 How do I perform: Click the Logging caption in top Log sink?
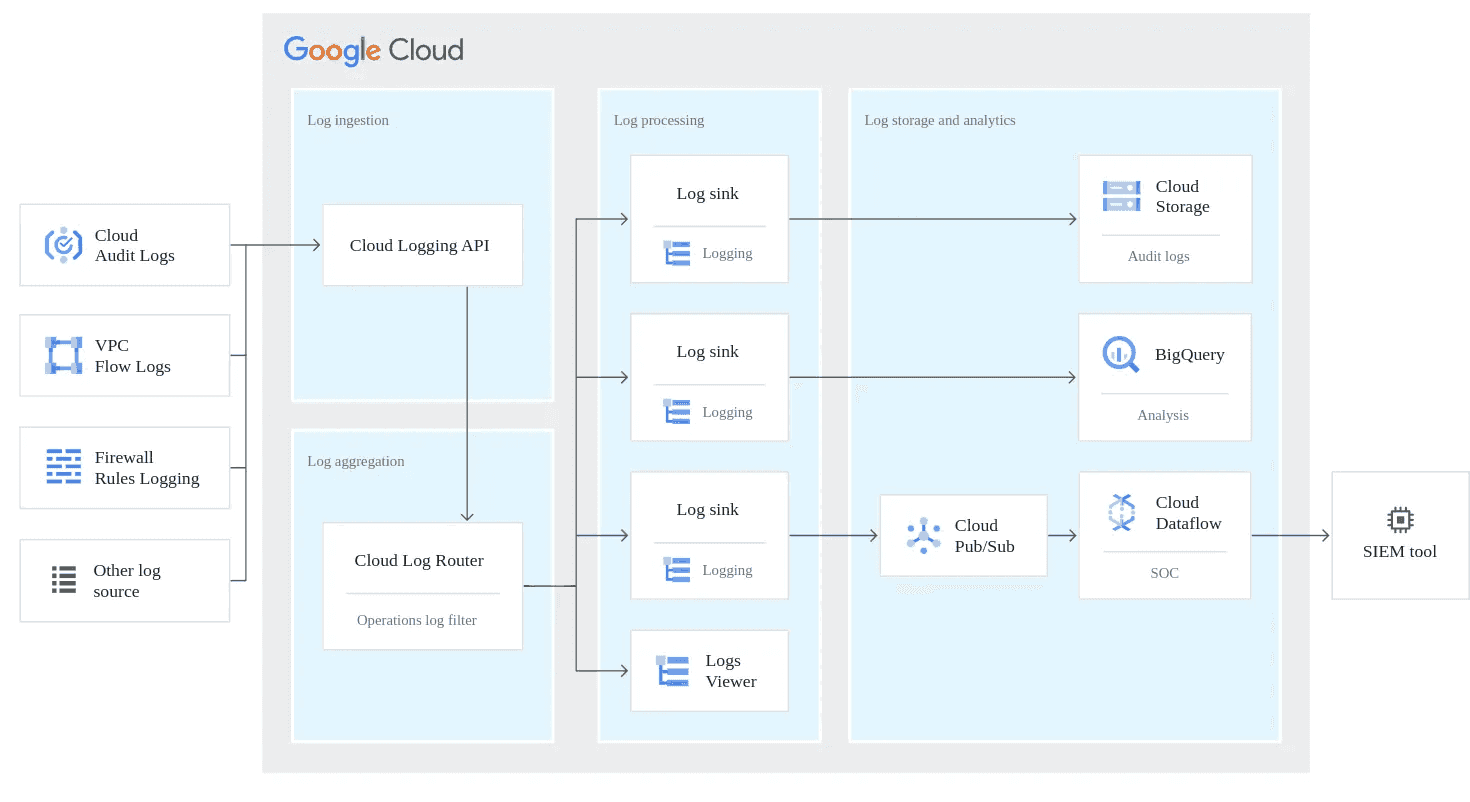(x=727, y=253)
